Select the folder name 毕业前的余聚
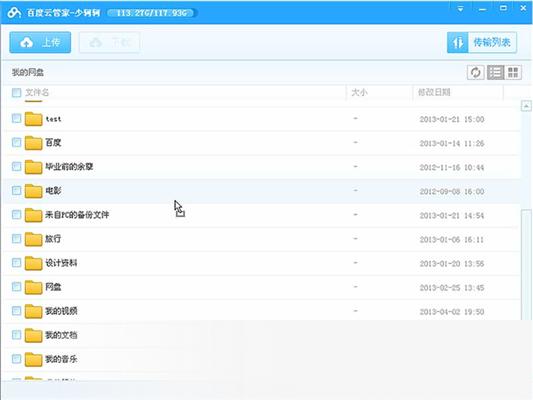533x400 pixels. click(69, 167)
